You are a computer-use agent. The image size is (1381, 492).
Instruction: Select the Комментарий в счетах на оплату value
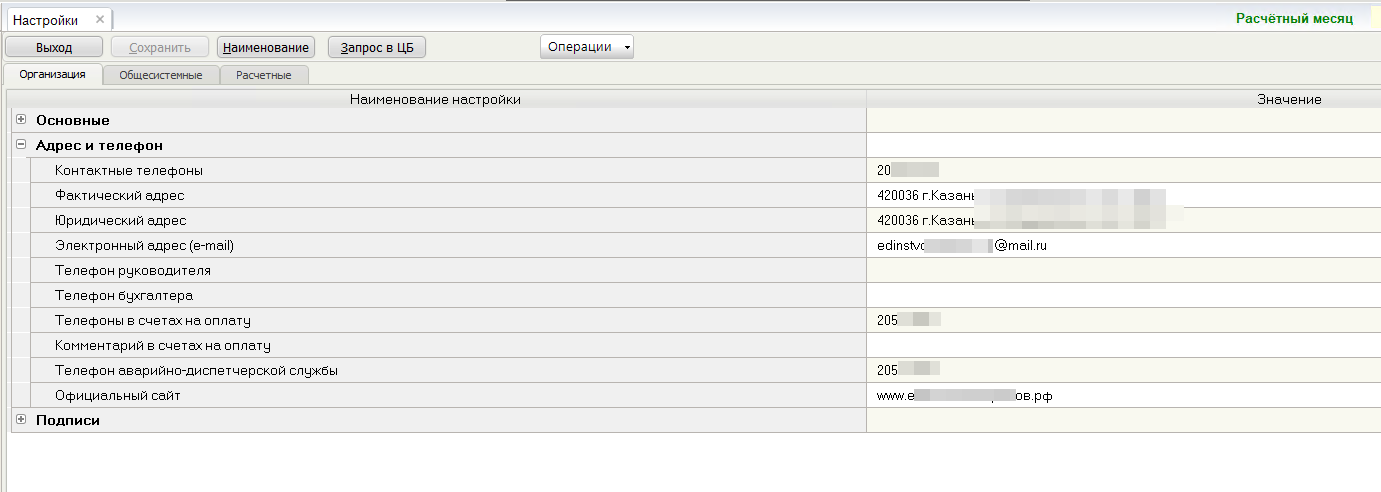[x=1123, y=345]
